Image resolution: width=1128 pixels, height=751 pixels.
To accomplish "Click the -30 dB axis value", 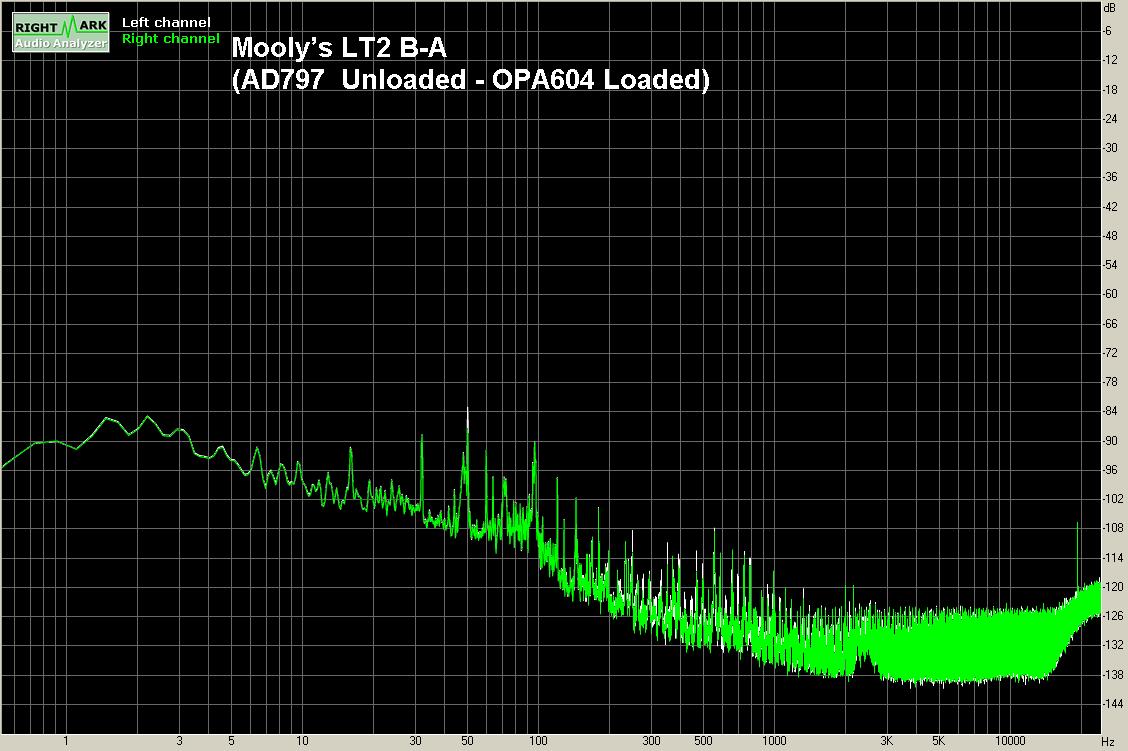I will (1110, 147).
